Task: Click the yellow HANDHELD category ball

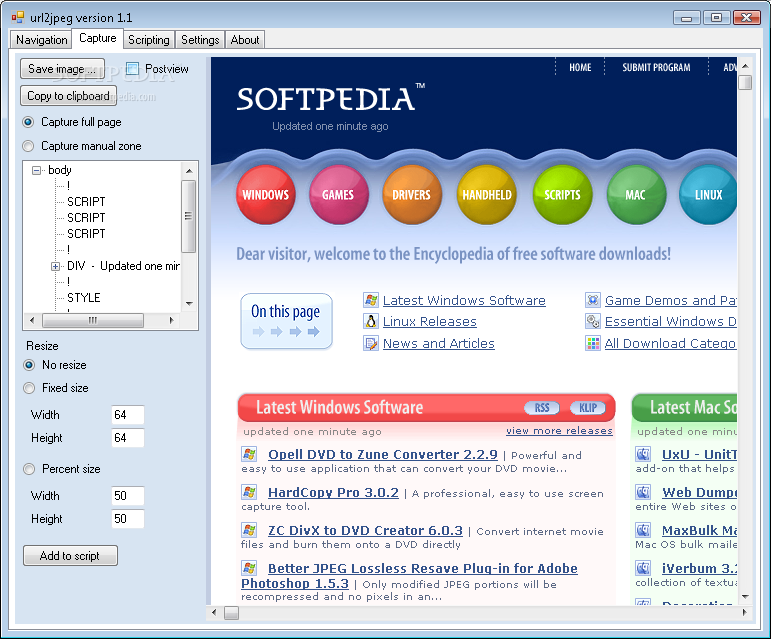Action: point(487,195)
